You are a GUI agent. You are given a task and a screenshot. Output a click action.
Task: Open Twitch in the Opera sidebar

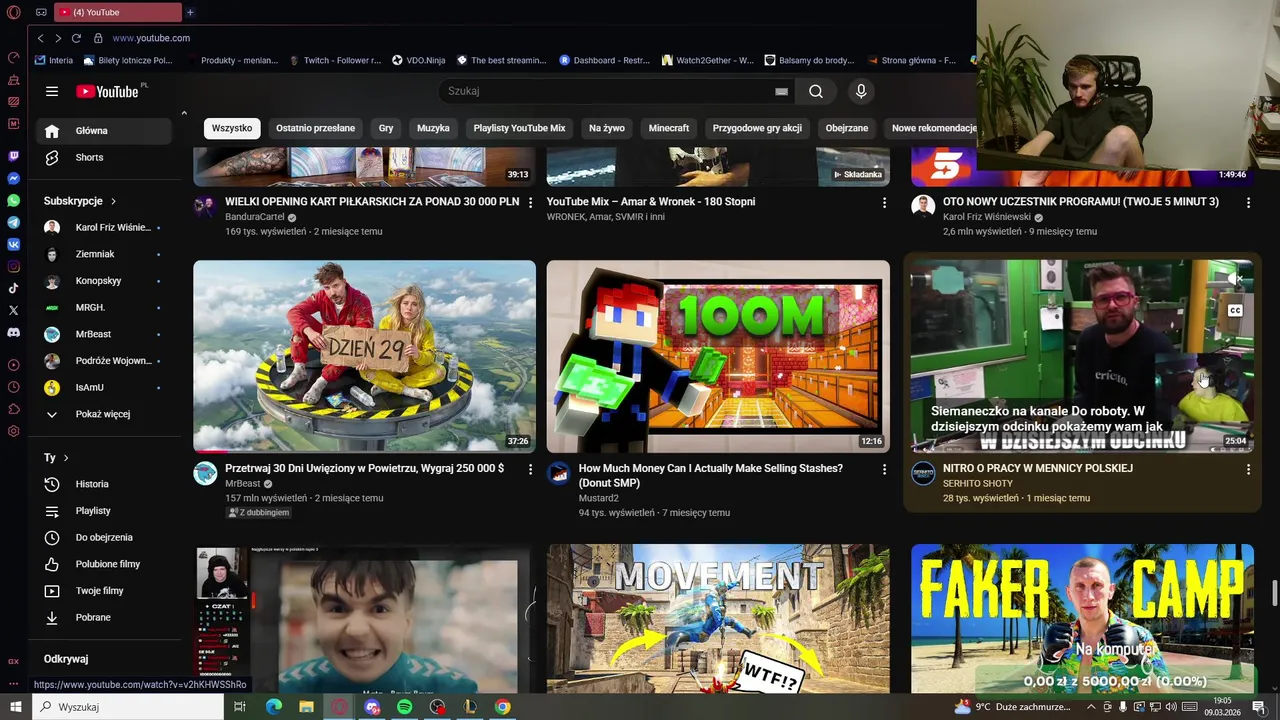coord(14,156)
